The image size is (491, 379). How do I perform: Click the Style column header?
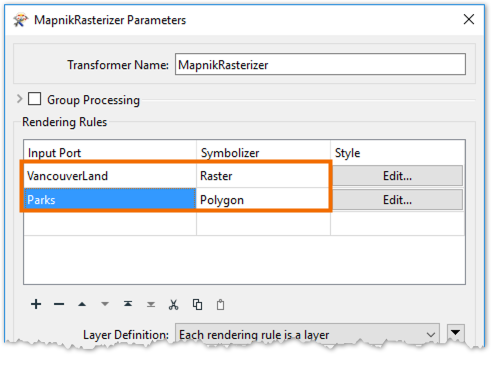pos(398,153)
